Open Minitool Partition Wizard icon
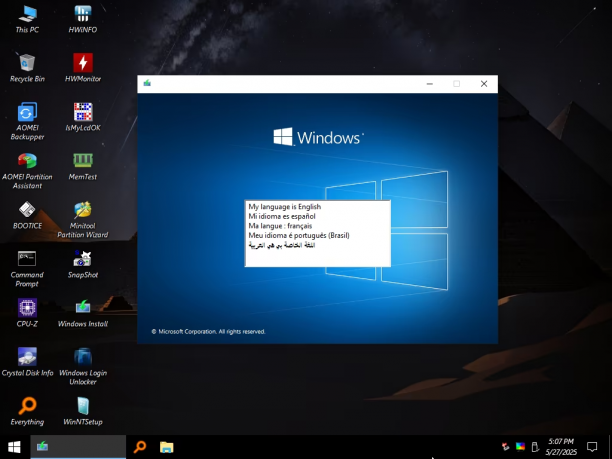The width and height of the screenshot is (612, 459). (83, 219)
